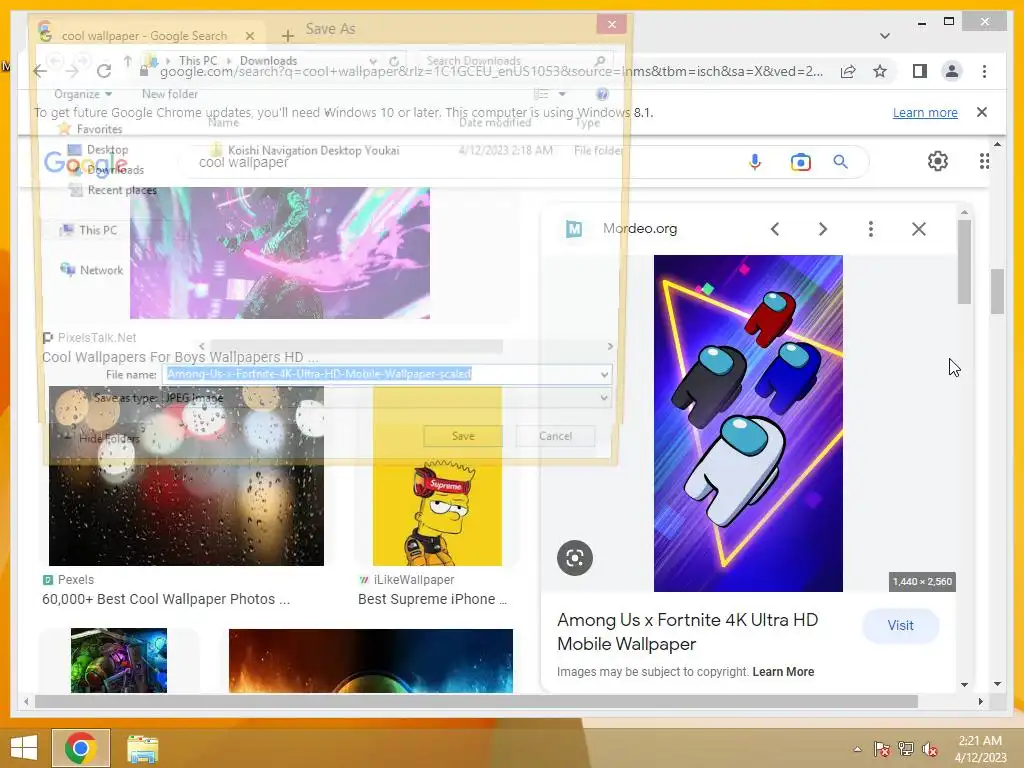Click the 60,000+ Best Cool Wallpaper Photos link
This screenshot has height=768, width=1024.
(166, 599)
